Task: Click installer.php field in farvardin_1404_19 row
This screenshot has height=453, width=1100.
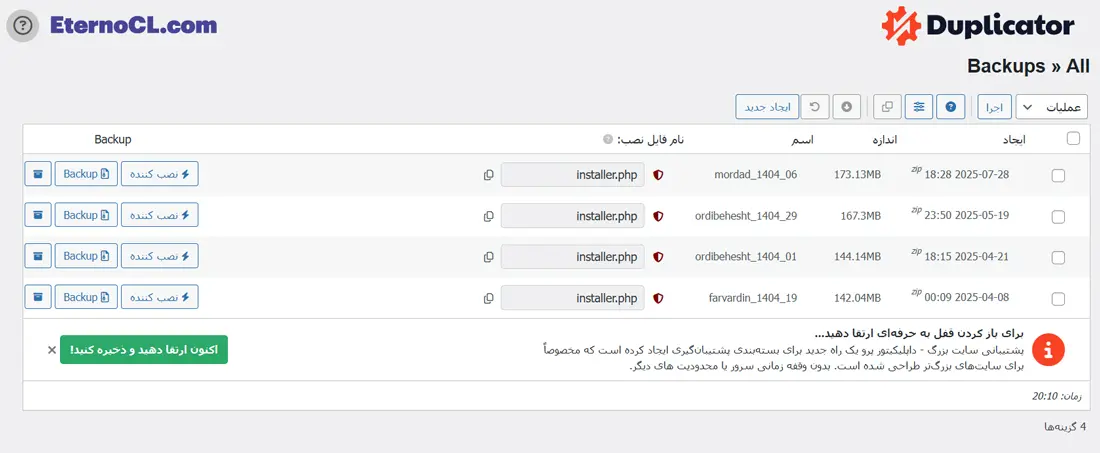Action: (572, 299)
